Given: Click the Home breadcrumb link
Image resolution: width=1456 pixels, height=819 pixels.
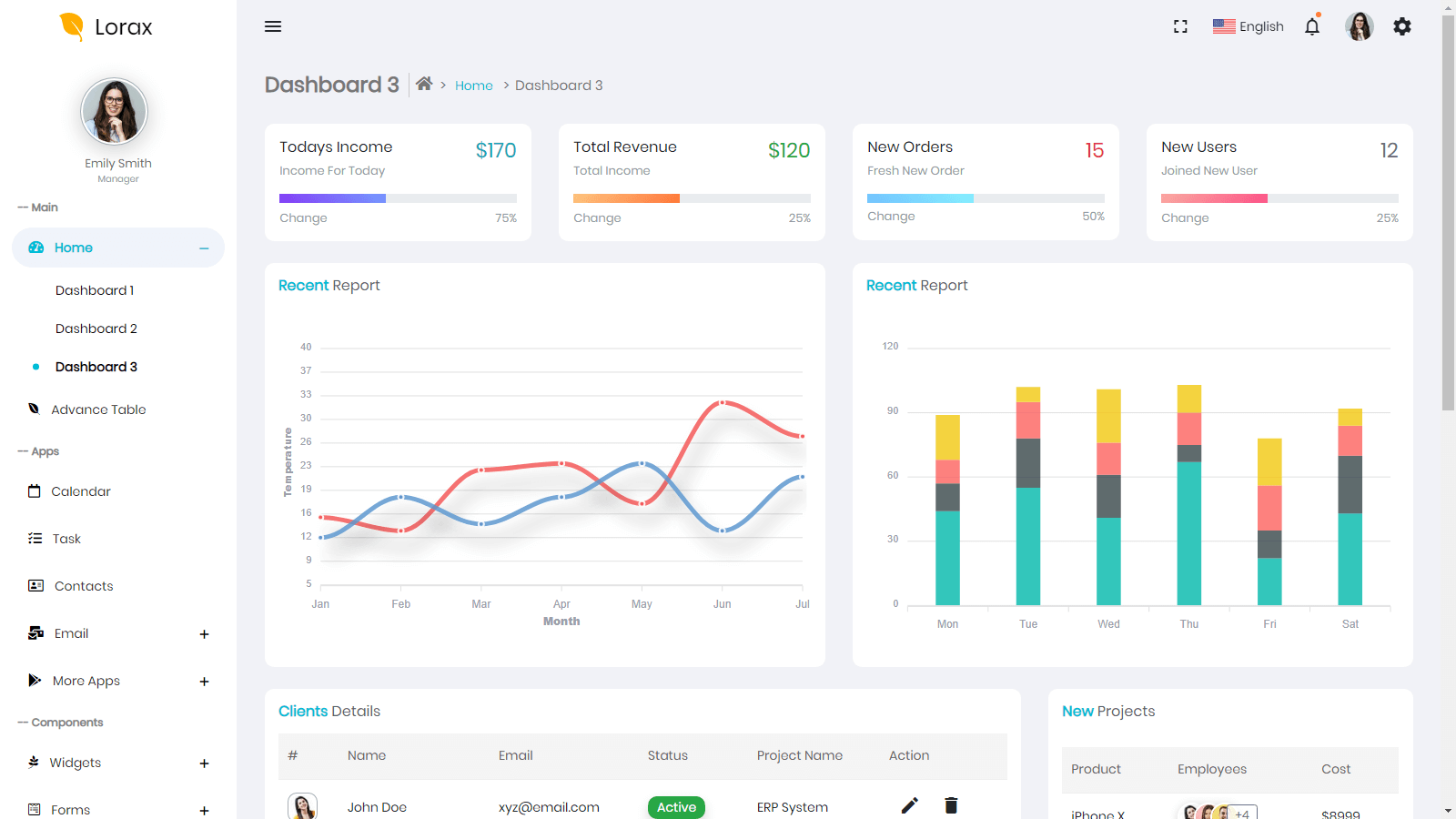Looking at the screenshot, I should pos(473,85).
